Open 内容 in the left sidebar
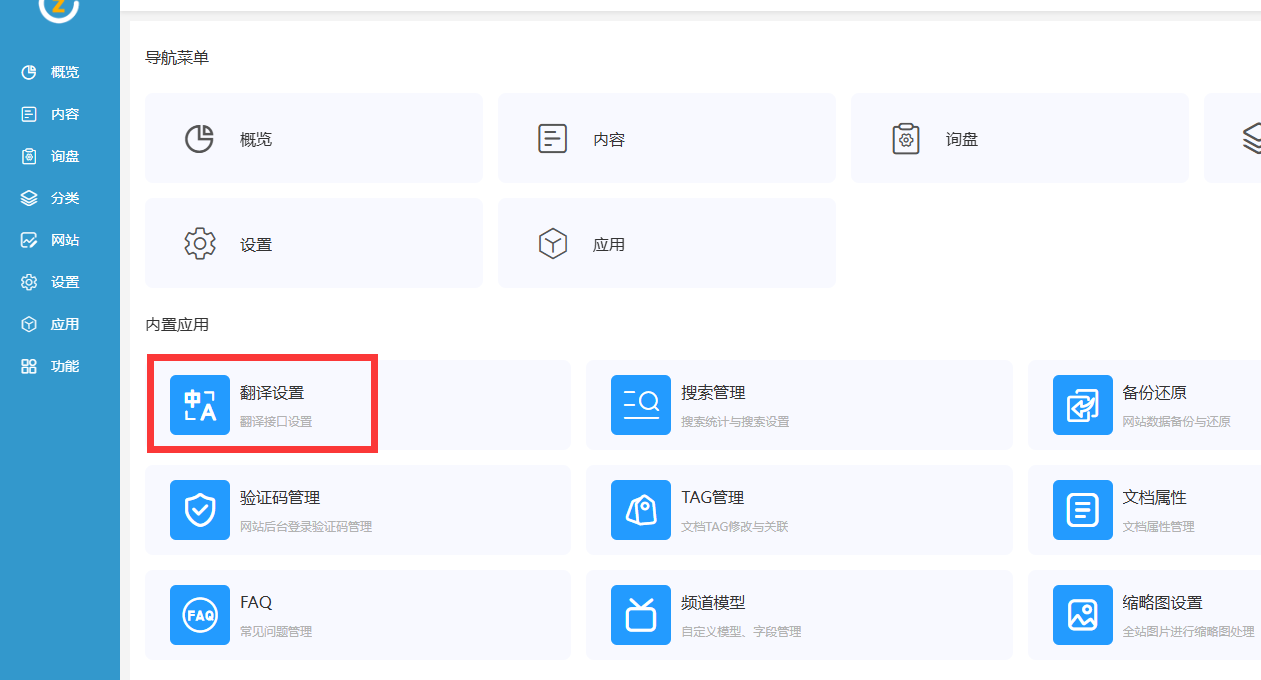Viewport: 1261px width, 680px height. 64,114
